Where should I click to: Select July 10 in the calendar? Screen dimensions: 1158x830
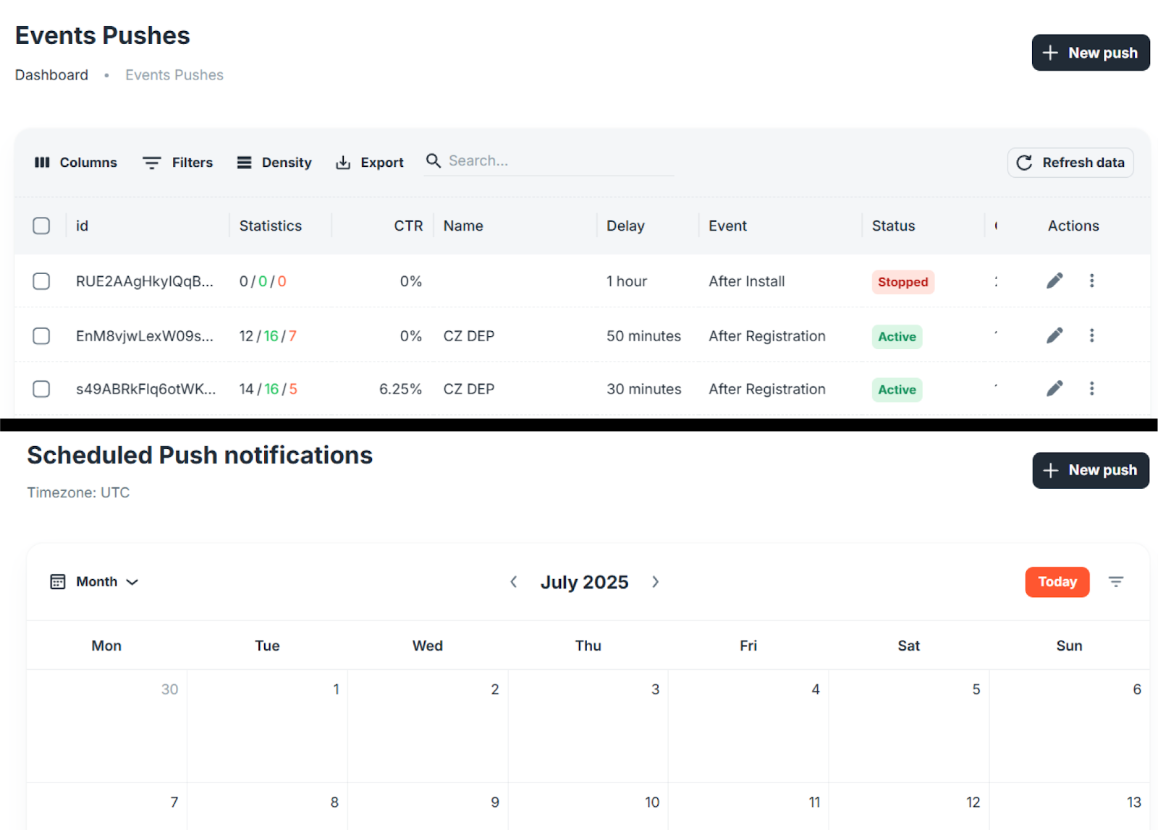point(588,806)
